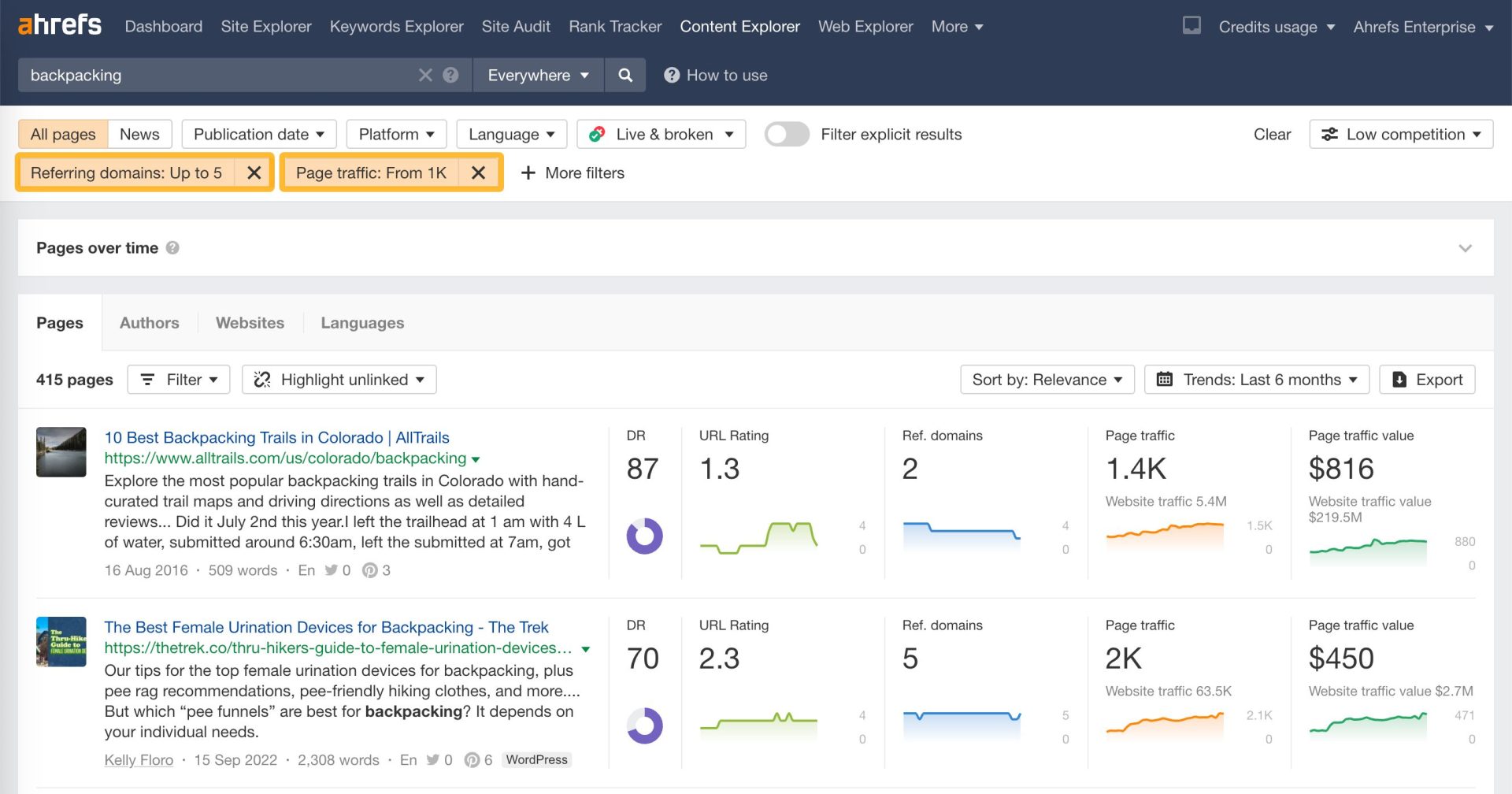Select the News toggle option
1512x794 pixels.
click(139, 134)
